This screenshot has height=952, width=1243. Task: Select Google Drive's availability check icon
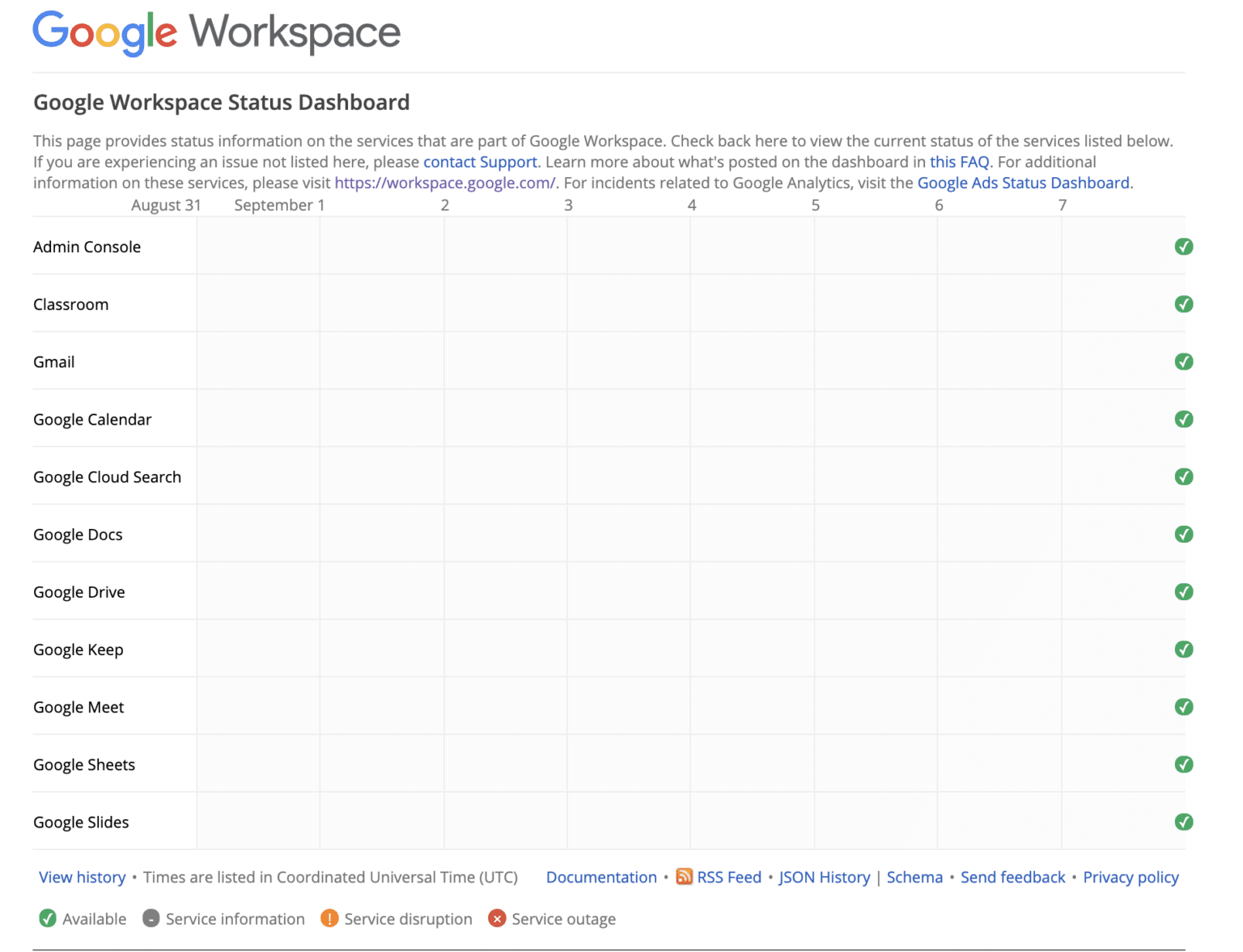1184,591
